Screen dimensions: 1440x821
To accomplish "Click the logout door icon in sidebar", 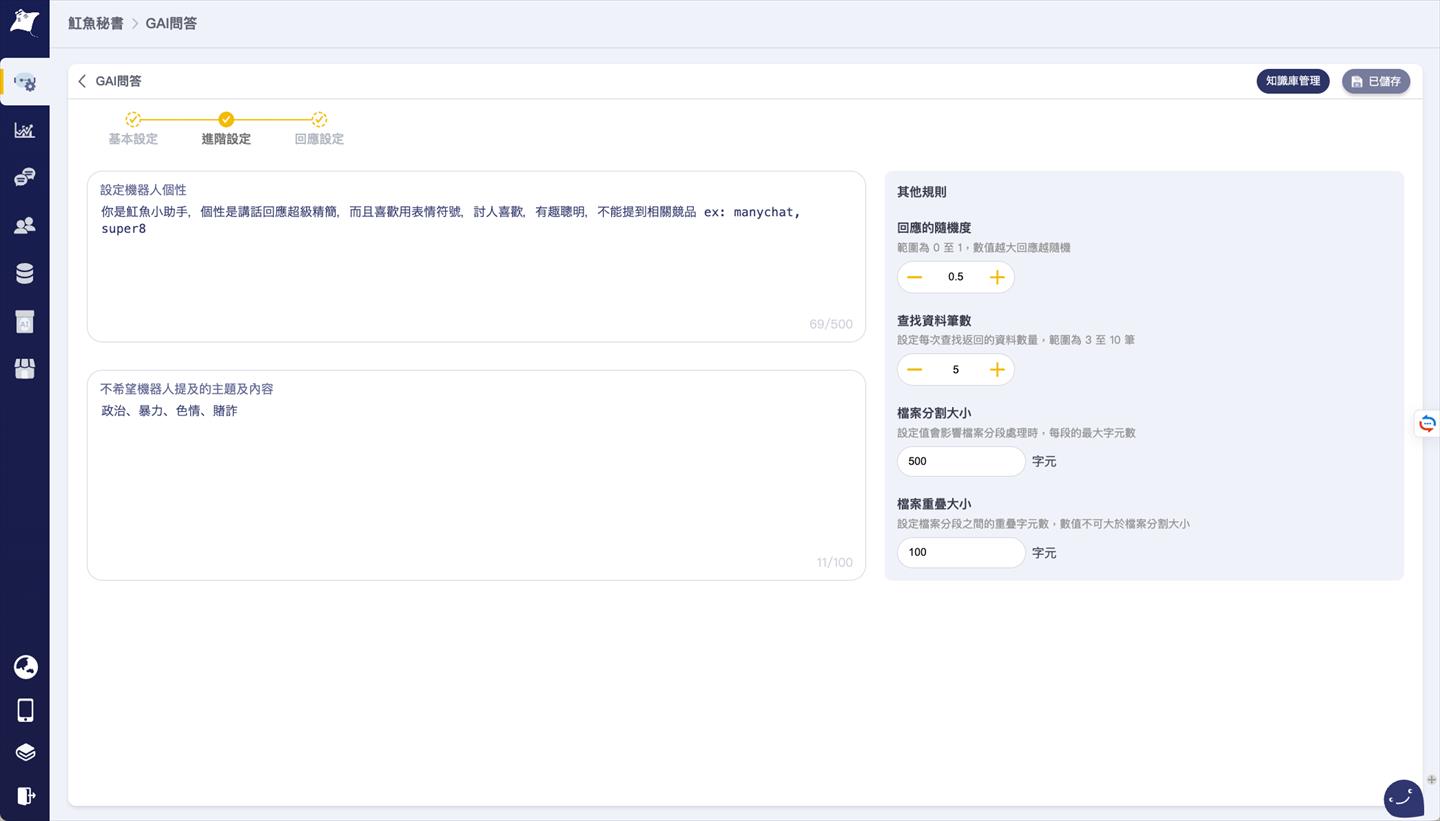I will click(x=25, y=796).
